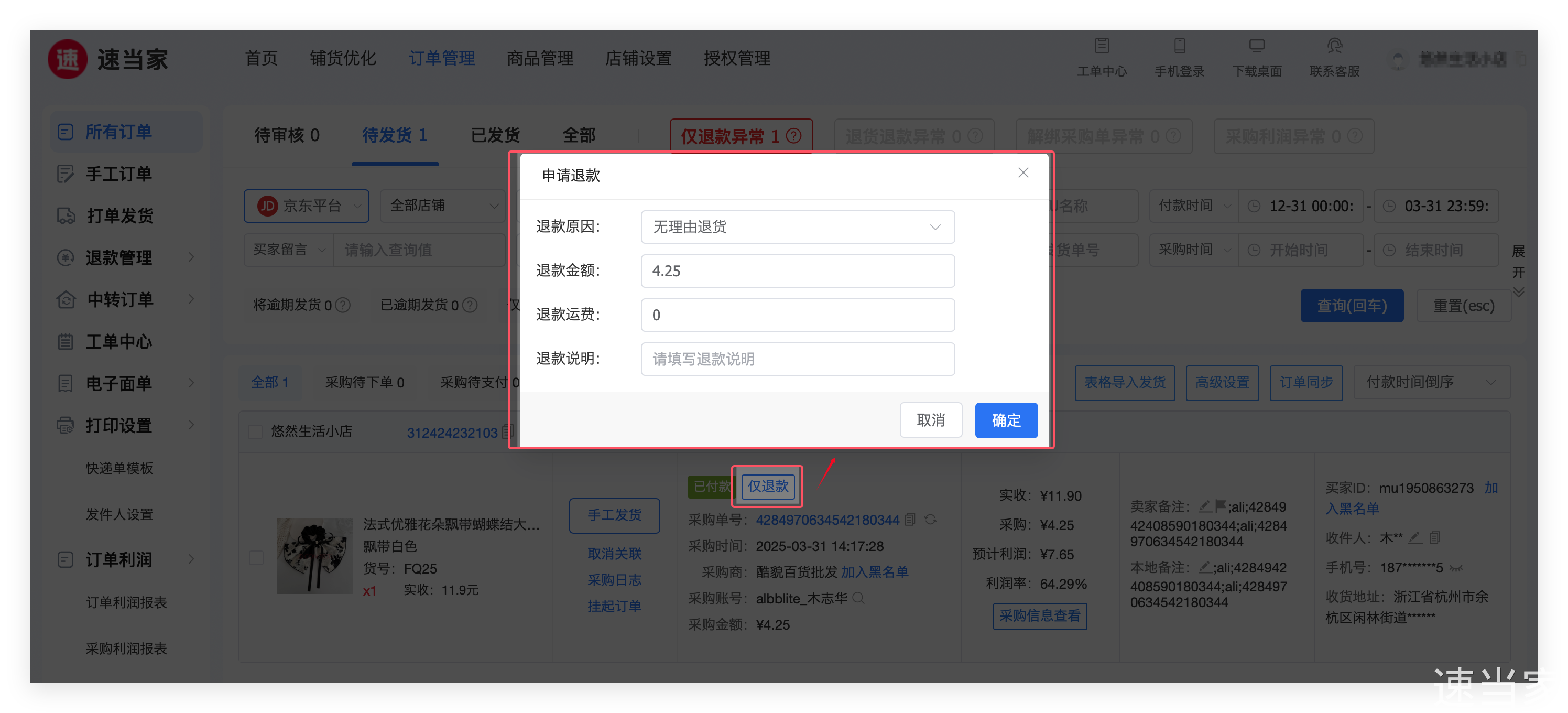The height and width of the screenshot is (713, 1568).
Task: Open the 退款原因 dropdown showing 无理由退货
Action: click(797, 226)
